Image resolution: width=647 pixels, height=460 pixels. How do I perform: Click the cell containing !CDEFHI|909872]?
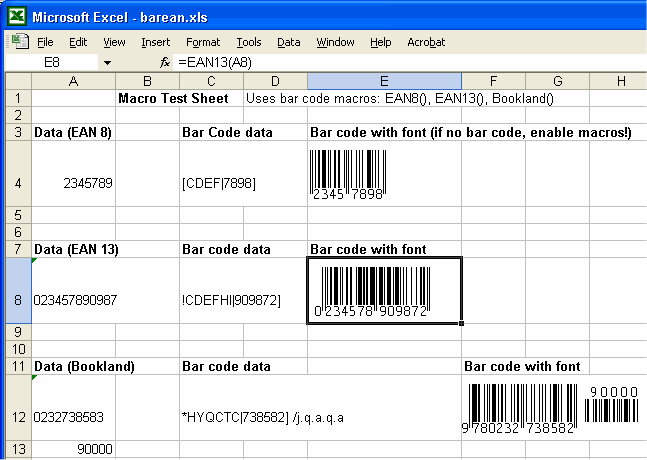[231, 300]
